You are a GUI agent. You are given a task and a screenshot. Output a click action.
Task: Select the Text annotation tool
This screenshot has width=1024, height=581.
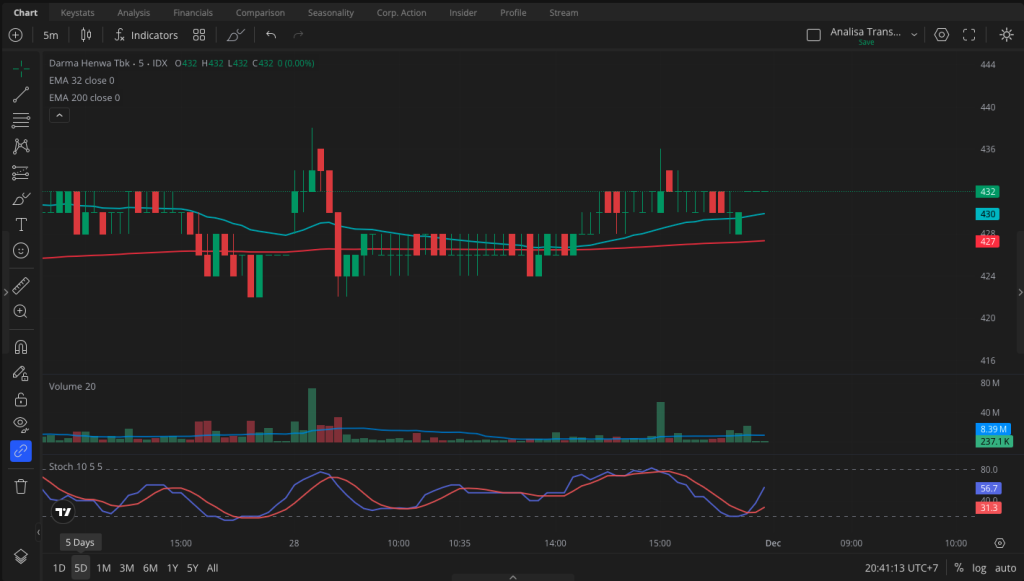click(21, 225)
